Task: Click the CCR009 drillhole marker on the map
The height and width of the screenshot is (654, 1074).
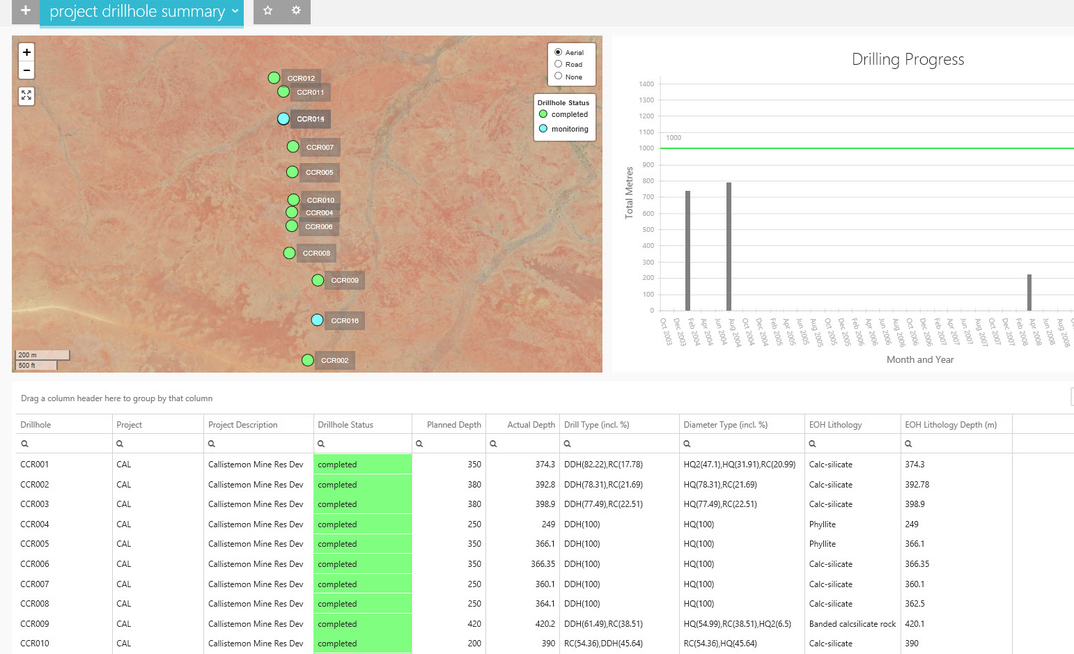Action: coord(318,280)
